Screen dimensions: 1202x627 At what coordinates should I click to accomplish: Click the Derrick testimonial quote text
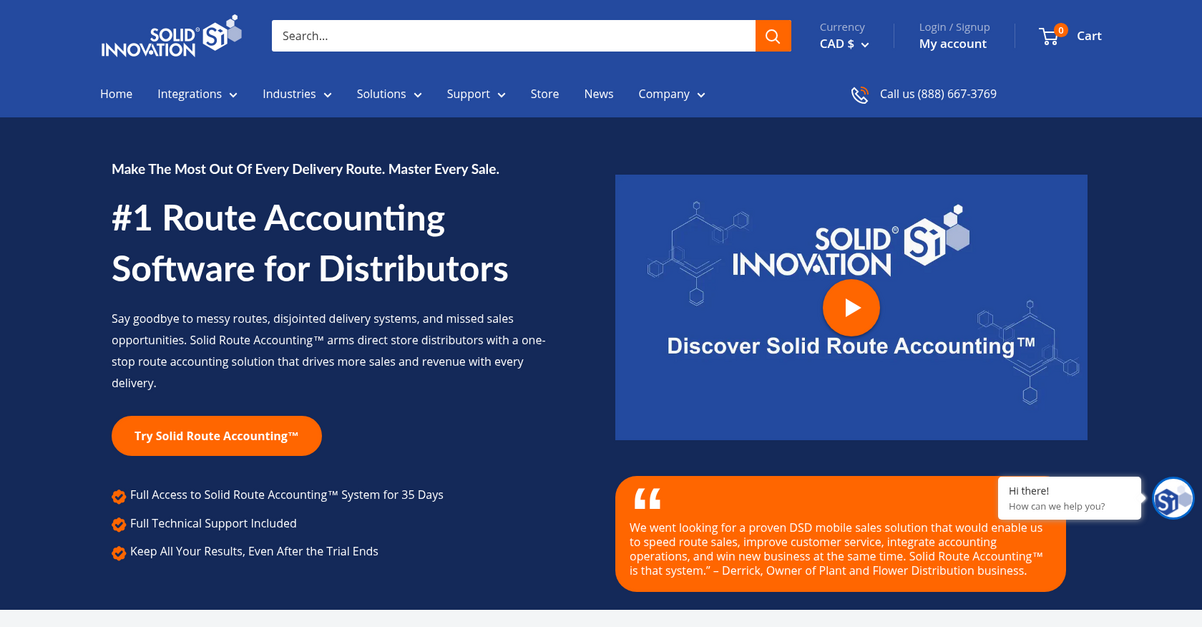click(836, 549)
